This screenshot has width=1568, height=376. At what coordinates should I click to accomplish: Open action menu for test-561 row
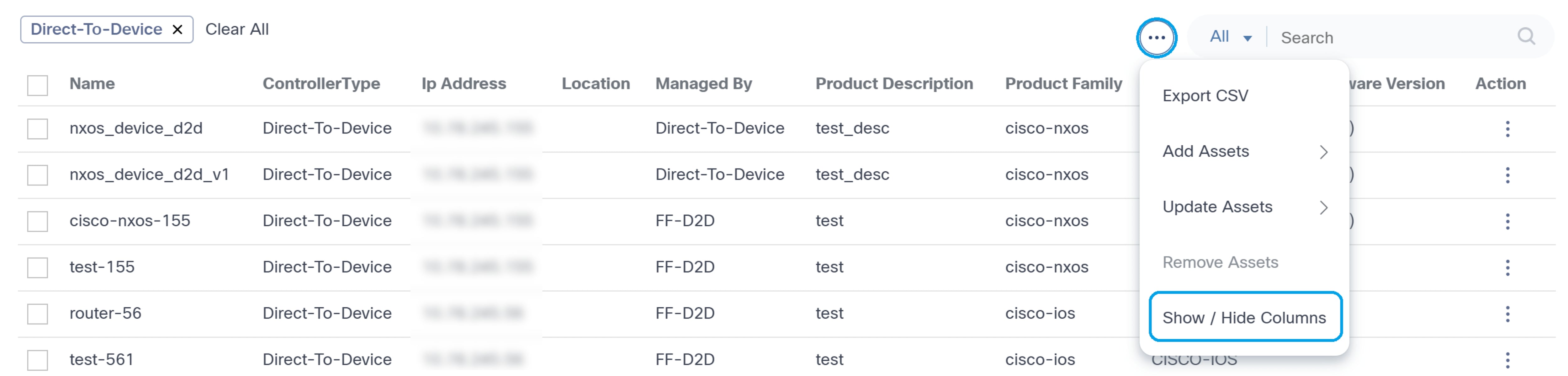(x=1507, y=360)
